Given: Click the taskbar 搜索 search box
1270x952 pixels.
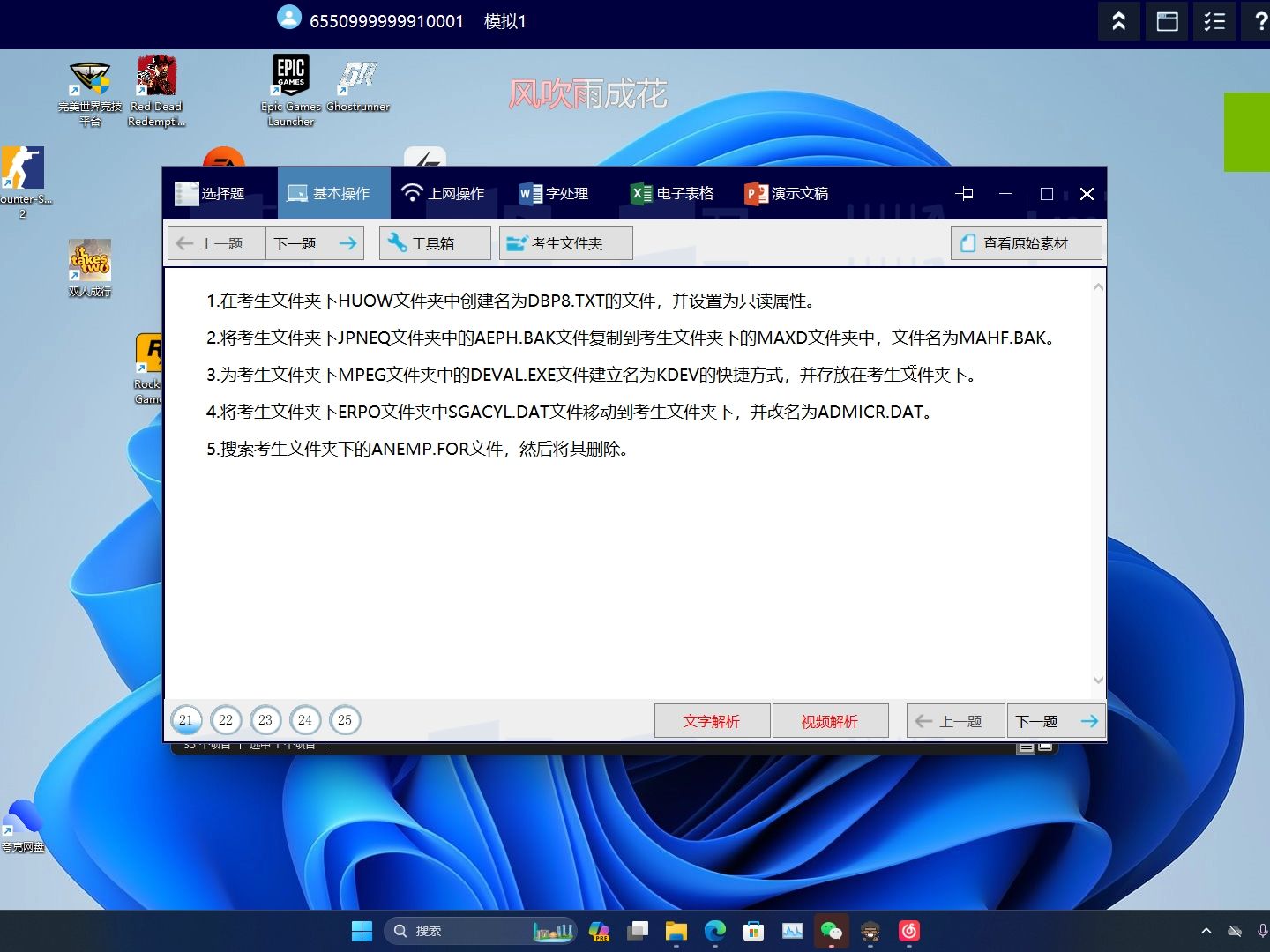Looking at the screenshot, I should pos(480,931).
